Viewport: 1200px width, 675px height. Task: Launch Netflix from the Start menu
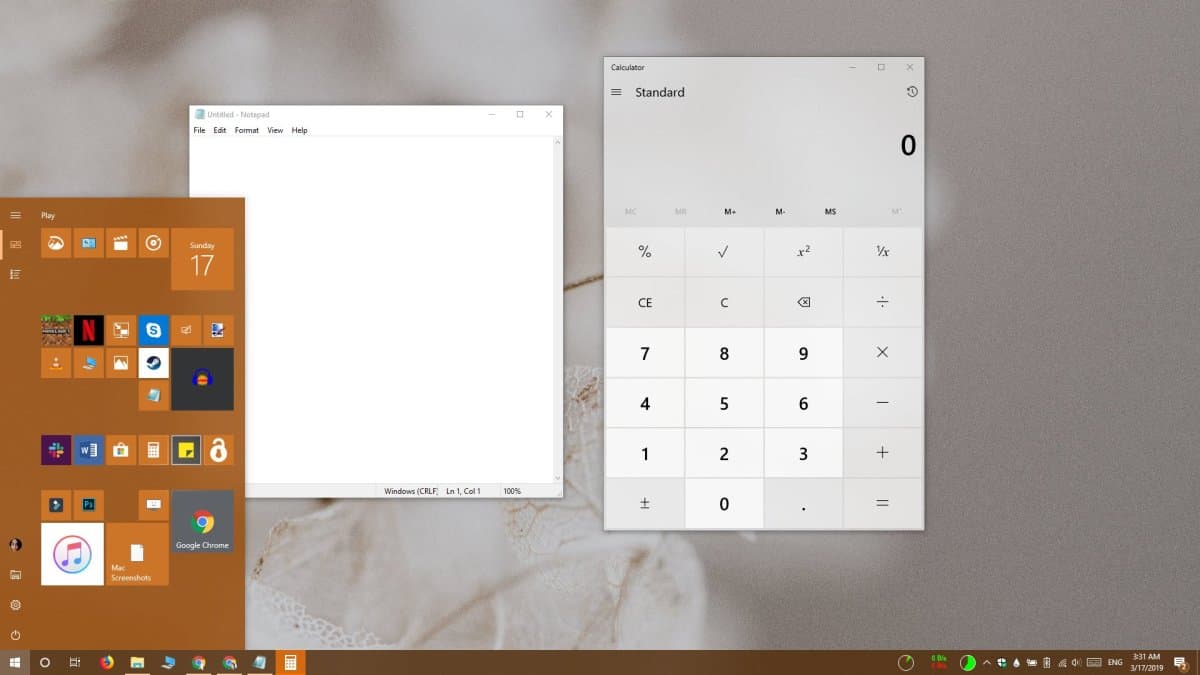89,330
